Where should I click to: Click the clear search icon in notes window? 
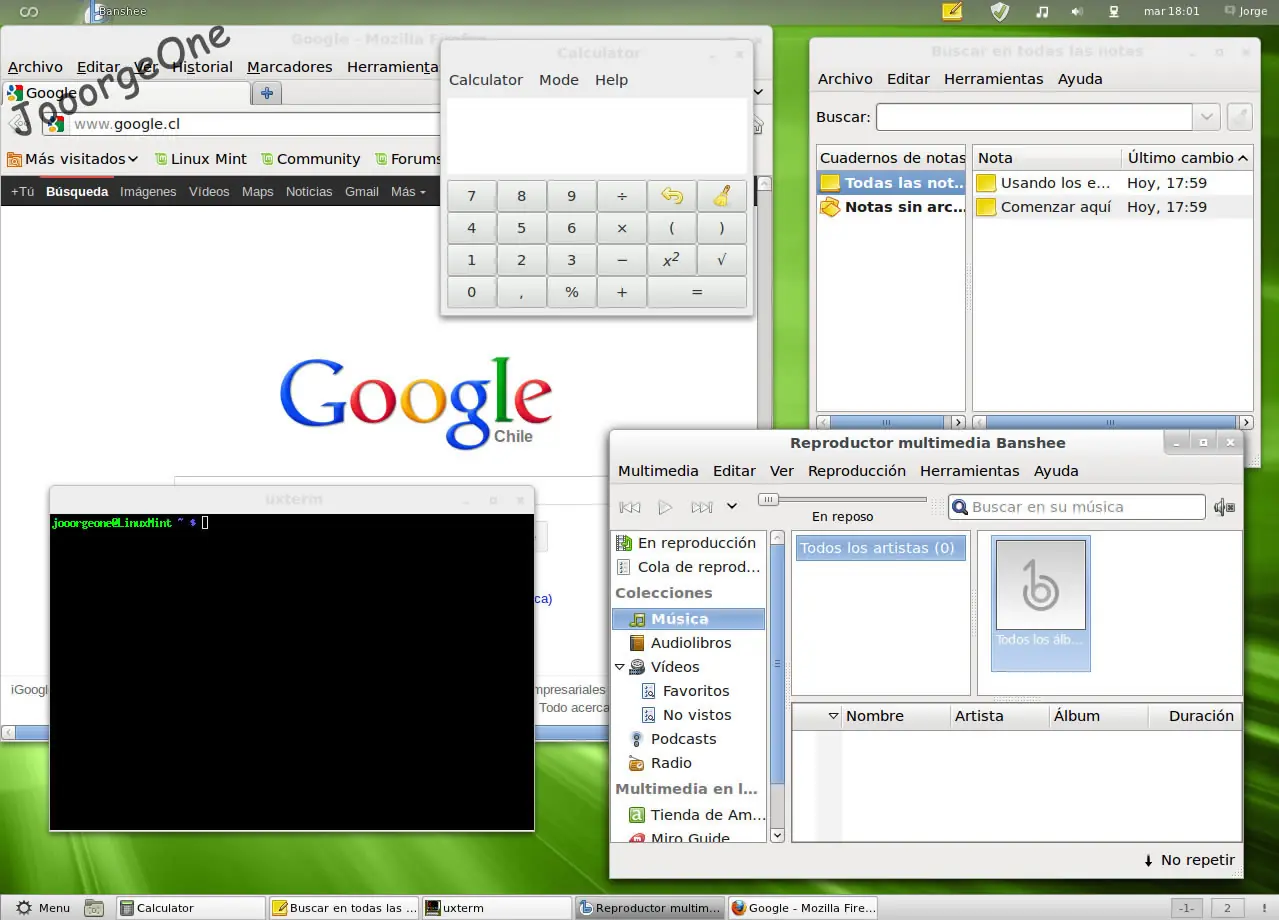coord(1239,117)
